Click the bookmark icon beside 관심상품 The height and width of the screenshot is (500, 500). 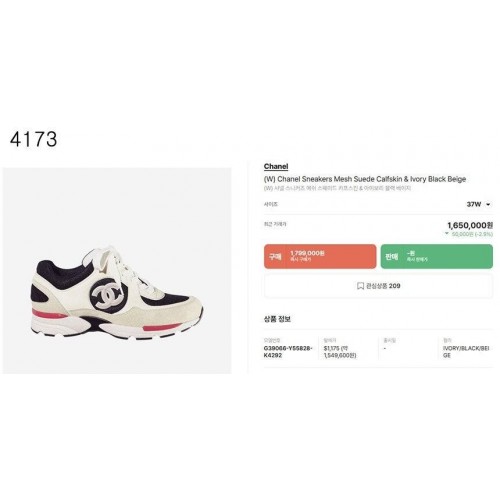tap(360, 286)
